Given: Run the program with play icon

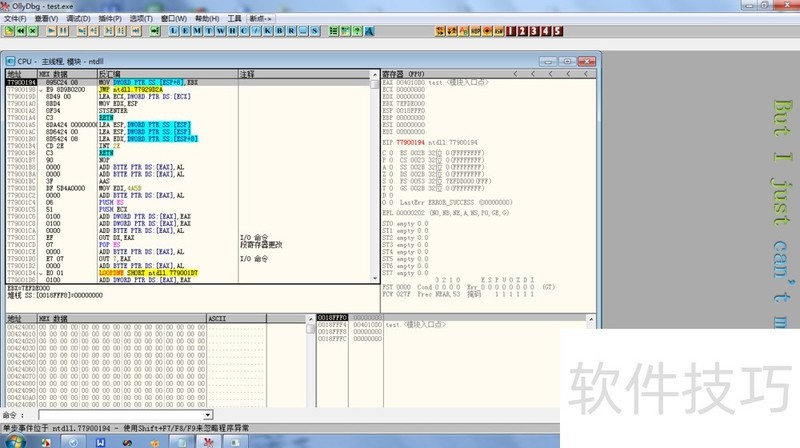Looking at the screenshot, I should [52, 31].
